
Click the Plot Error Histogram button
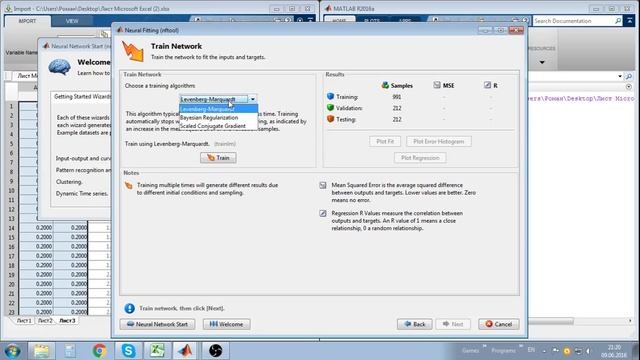[439, 141]
